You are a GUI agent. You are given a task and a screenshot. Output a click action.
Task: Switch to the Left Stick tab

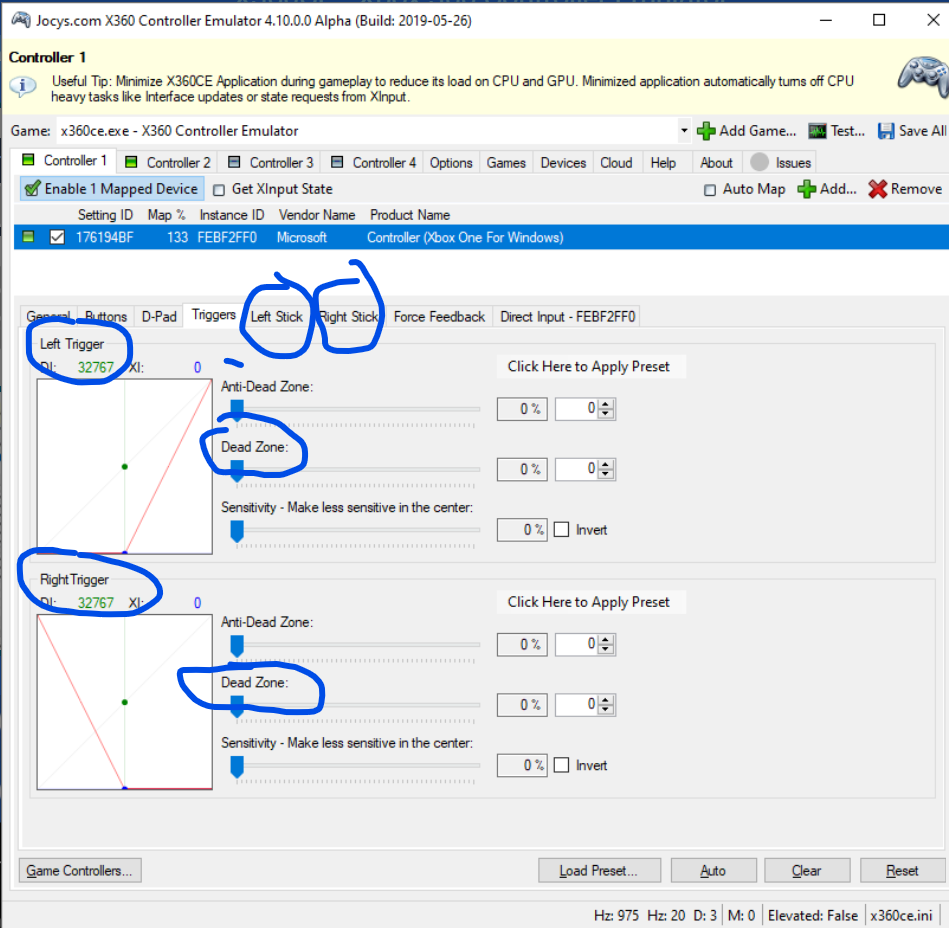[x=277, y=317]
